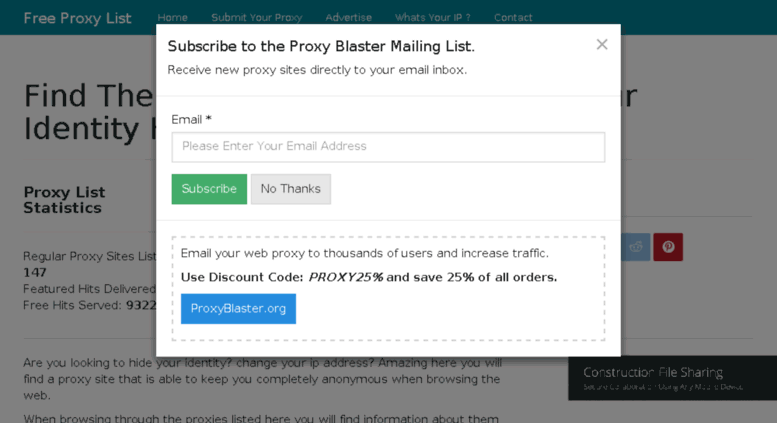
Task: Click the Free Hits Served statistic
Action: (x=90, y=305)
